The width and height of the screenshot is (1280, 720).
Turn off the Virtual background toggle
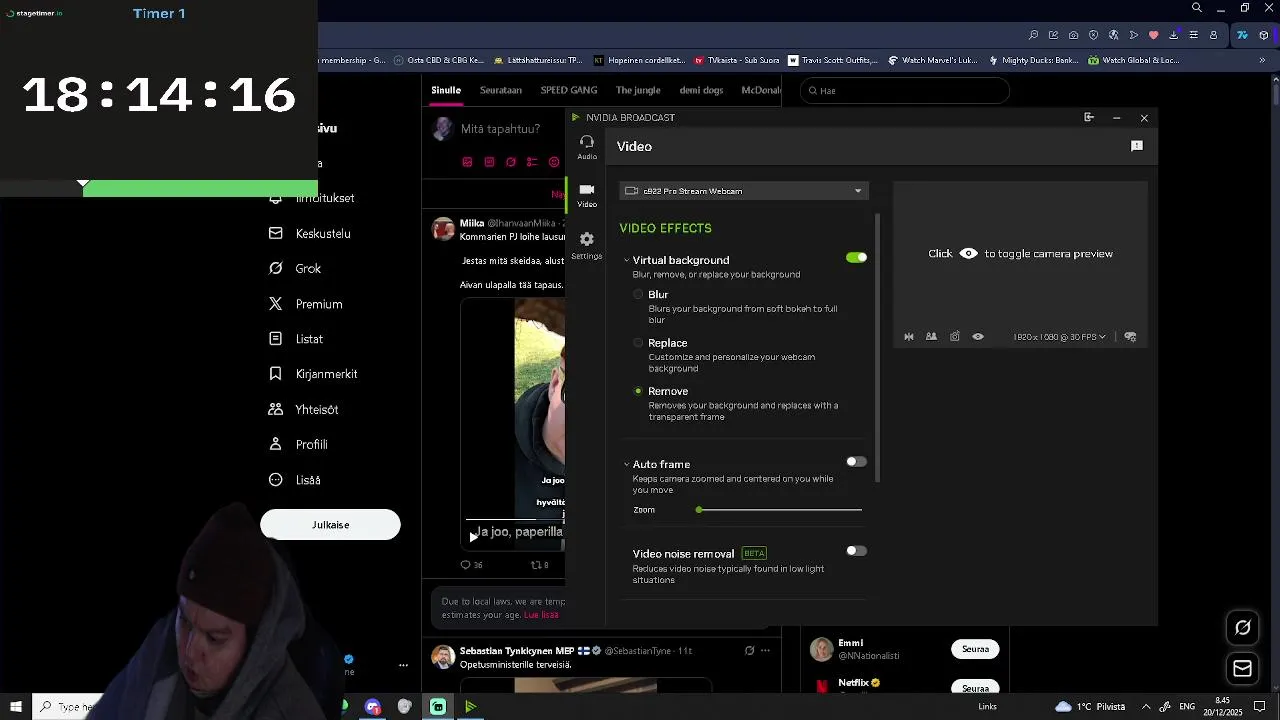pos(856,258)
